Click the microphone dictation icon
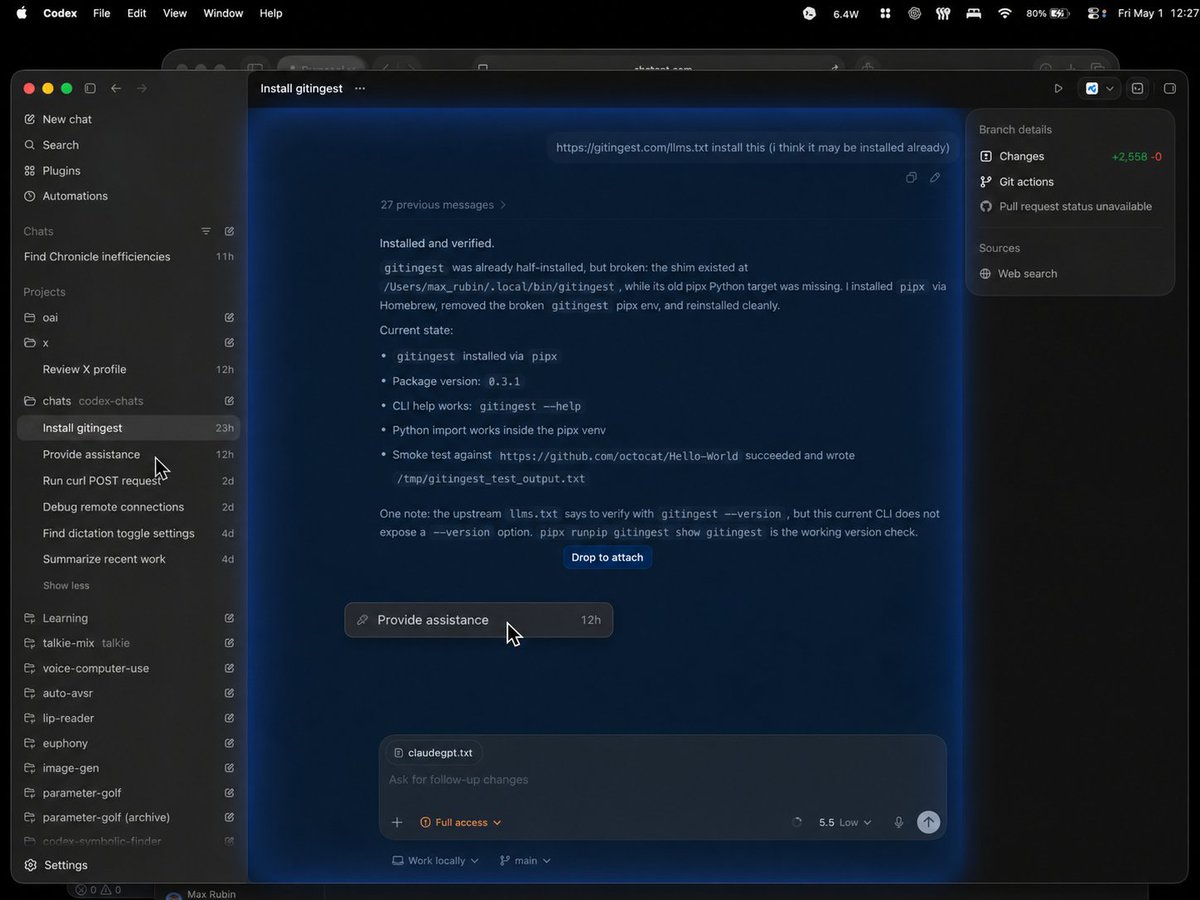 click(x=899, y=822)
